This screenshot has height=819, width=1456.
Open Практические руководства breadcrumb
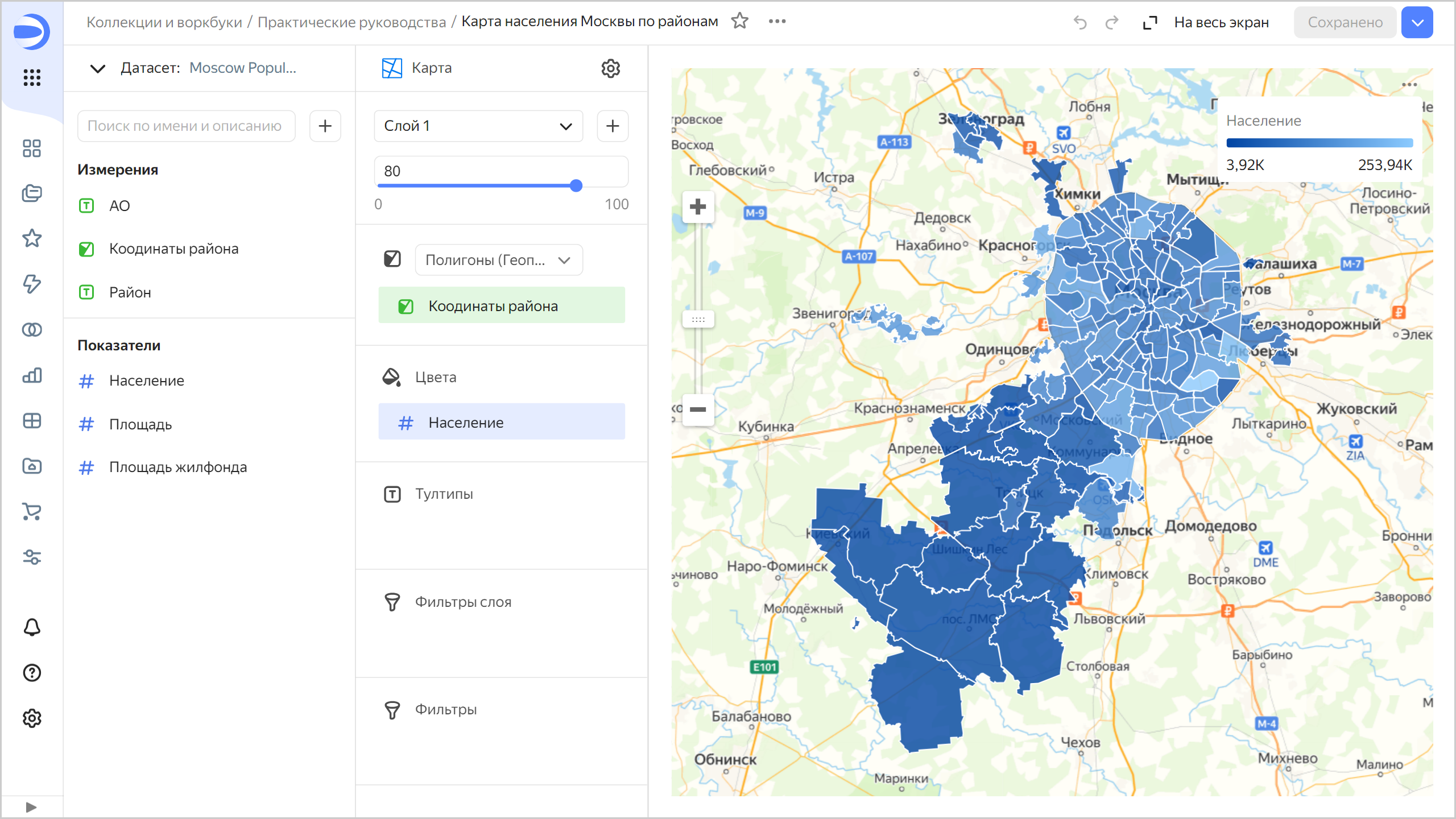pos(351,22)
